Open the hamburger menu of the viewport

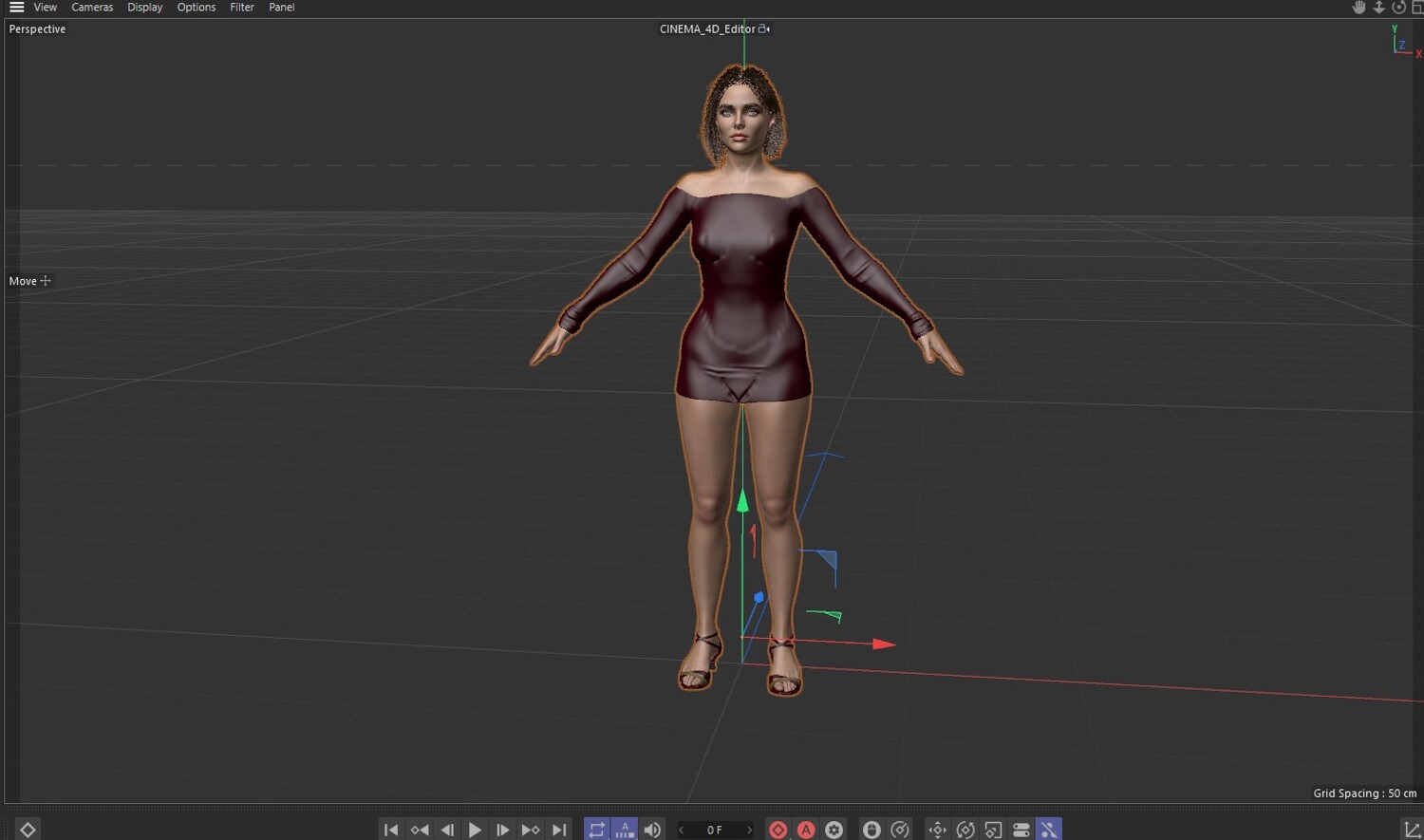pos(16,7)
